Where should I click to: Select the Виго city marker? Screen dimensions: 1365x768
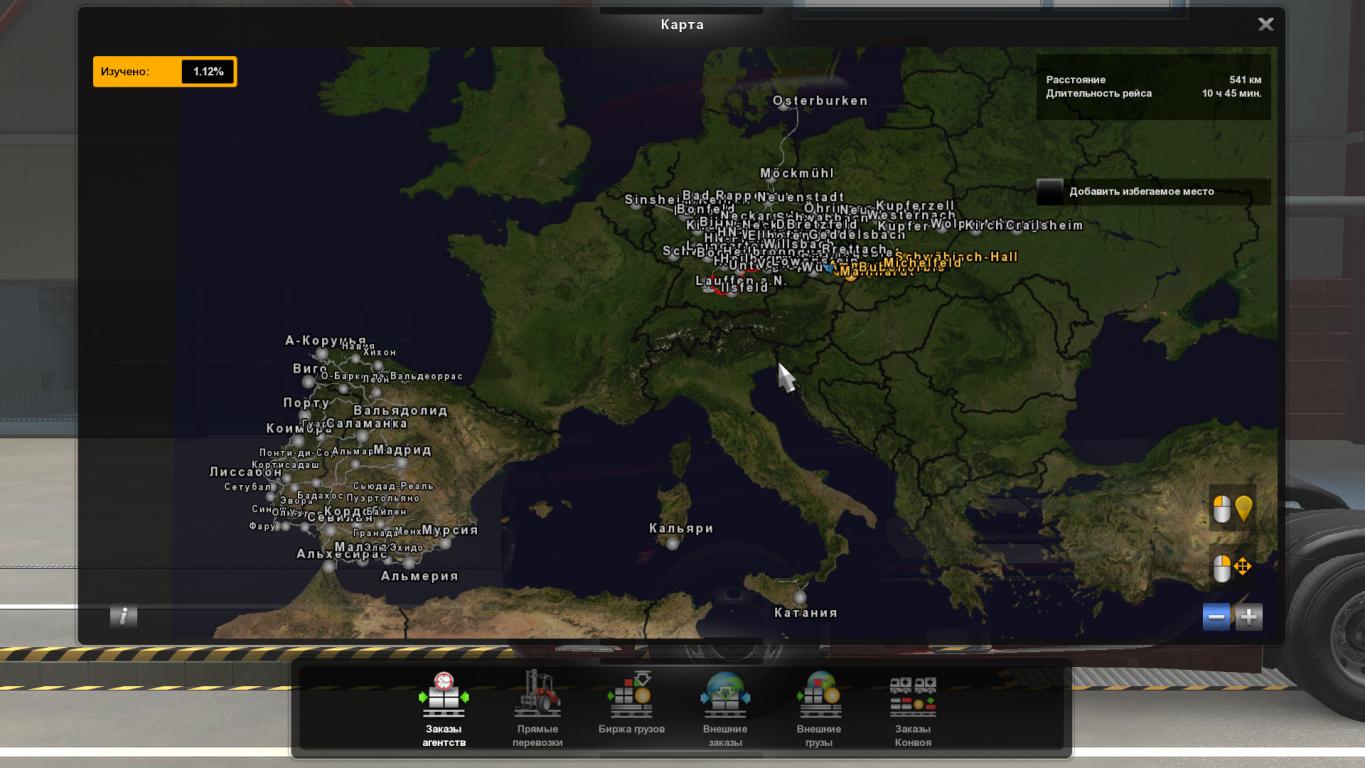(308, 382)
